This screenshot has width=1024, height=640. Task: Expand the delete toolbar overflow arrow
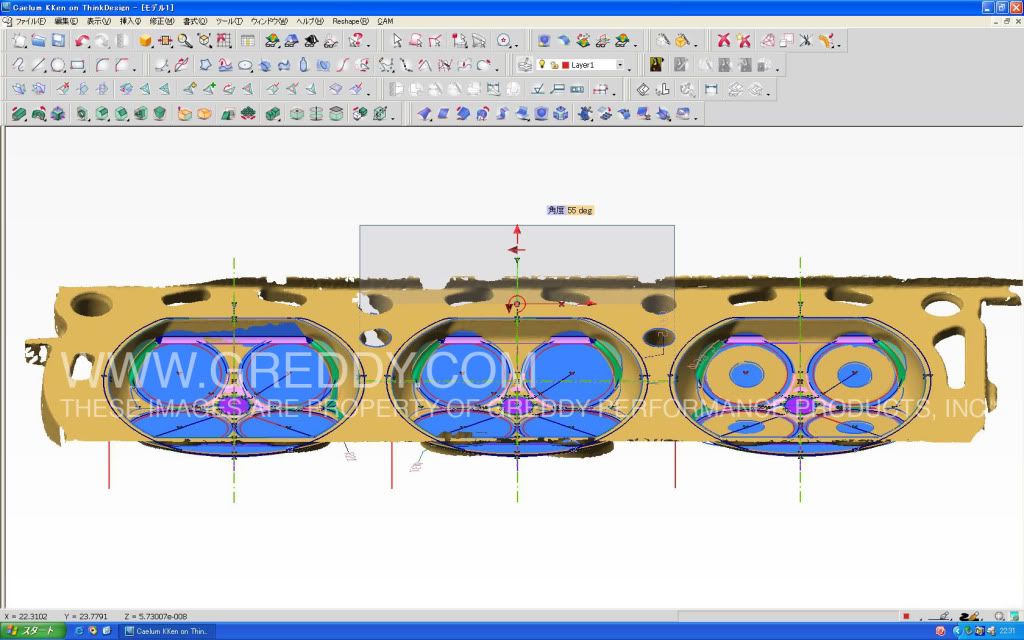(x=839, y=44)
